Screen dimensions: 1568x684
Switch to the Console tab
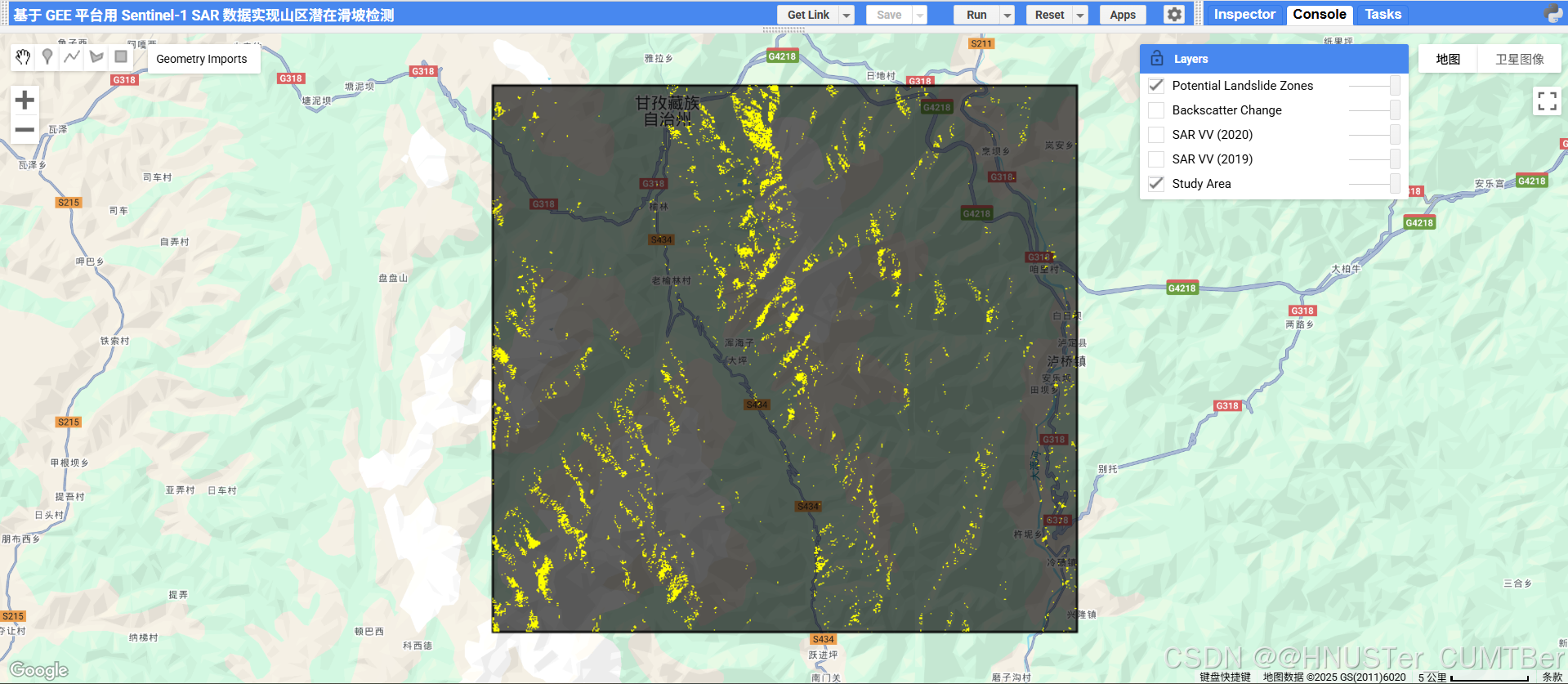click(x=1319, y=14)
